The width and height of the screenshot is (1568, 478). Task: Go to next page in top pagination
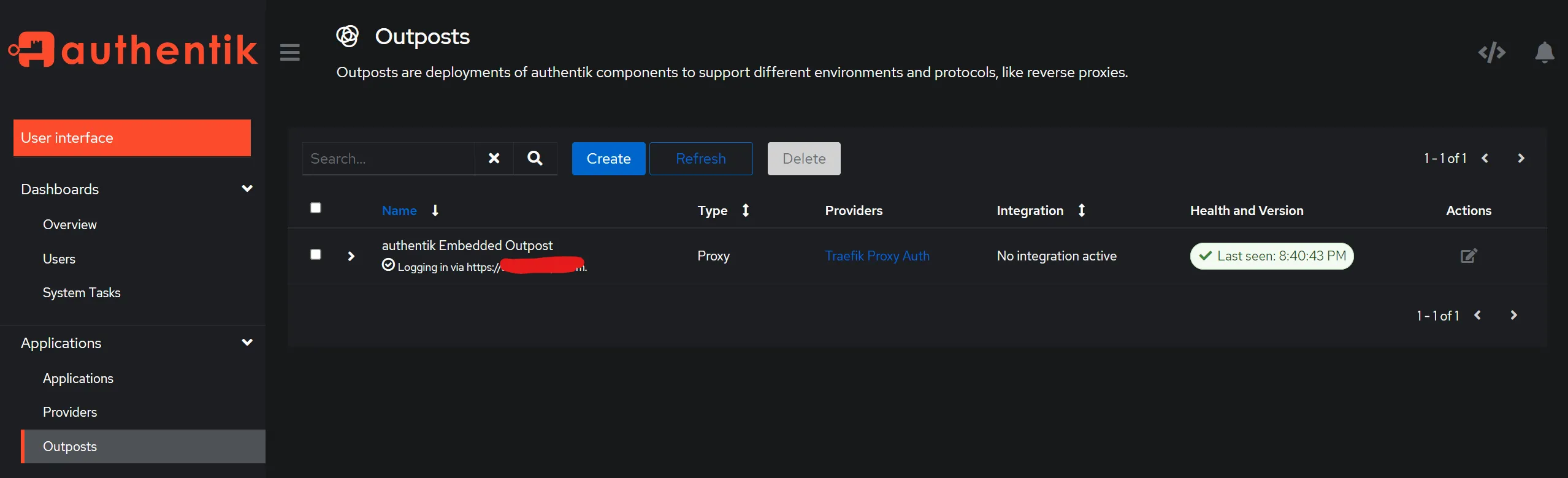(x=1521, y=159)
